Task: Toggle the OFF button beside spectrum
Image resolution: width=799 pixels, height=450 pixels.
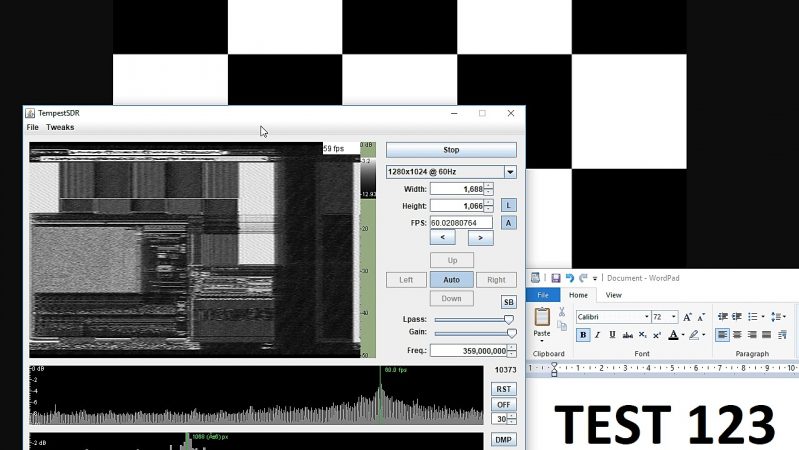Action: tap(504, 405)
